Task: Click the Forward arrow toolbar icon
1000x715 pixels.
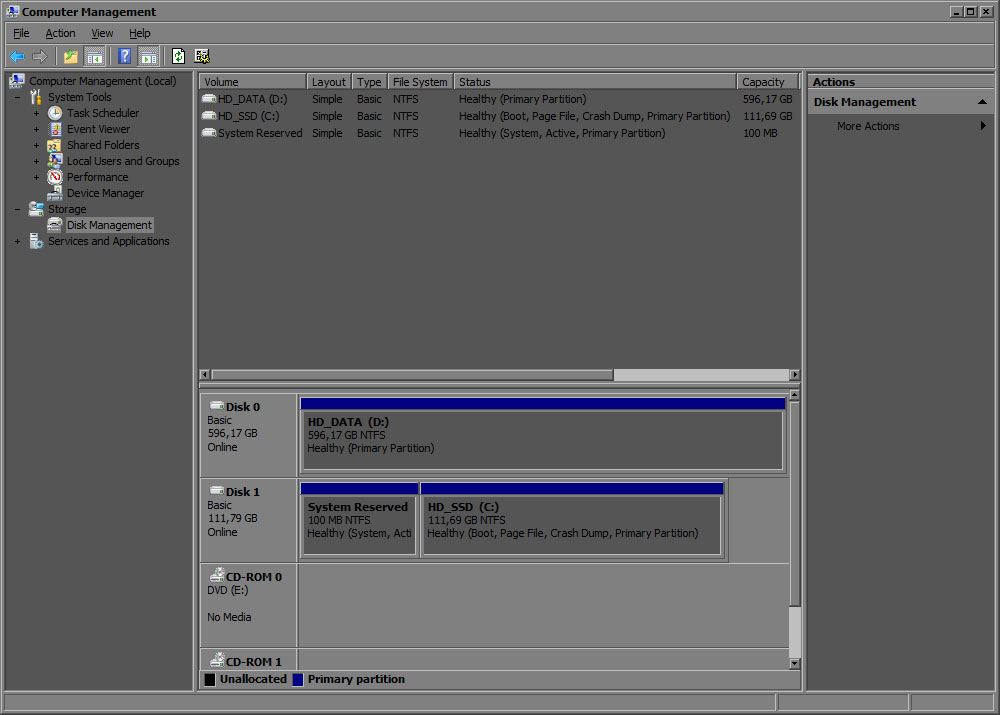Action: tap(40, 57)
